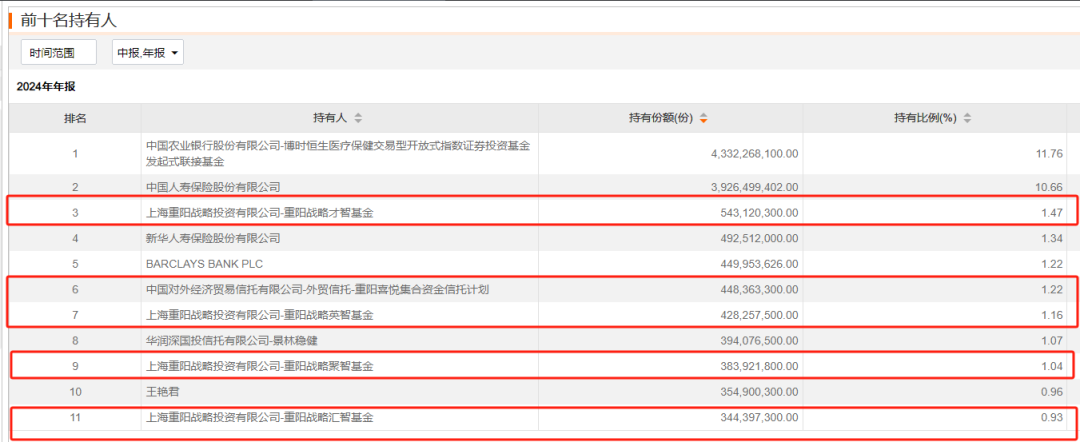
Task: Click the 重阳战略英智基金 holder name
Action: tap(260, 315)
